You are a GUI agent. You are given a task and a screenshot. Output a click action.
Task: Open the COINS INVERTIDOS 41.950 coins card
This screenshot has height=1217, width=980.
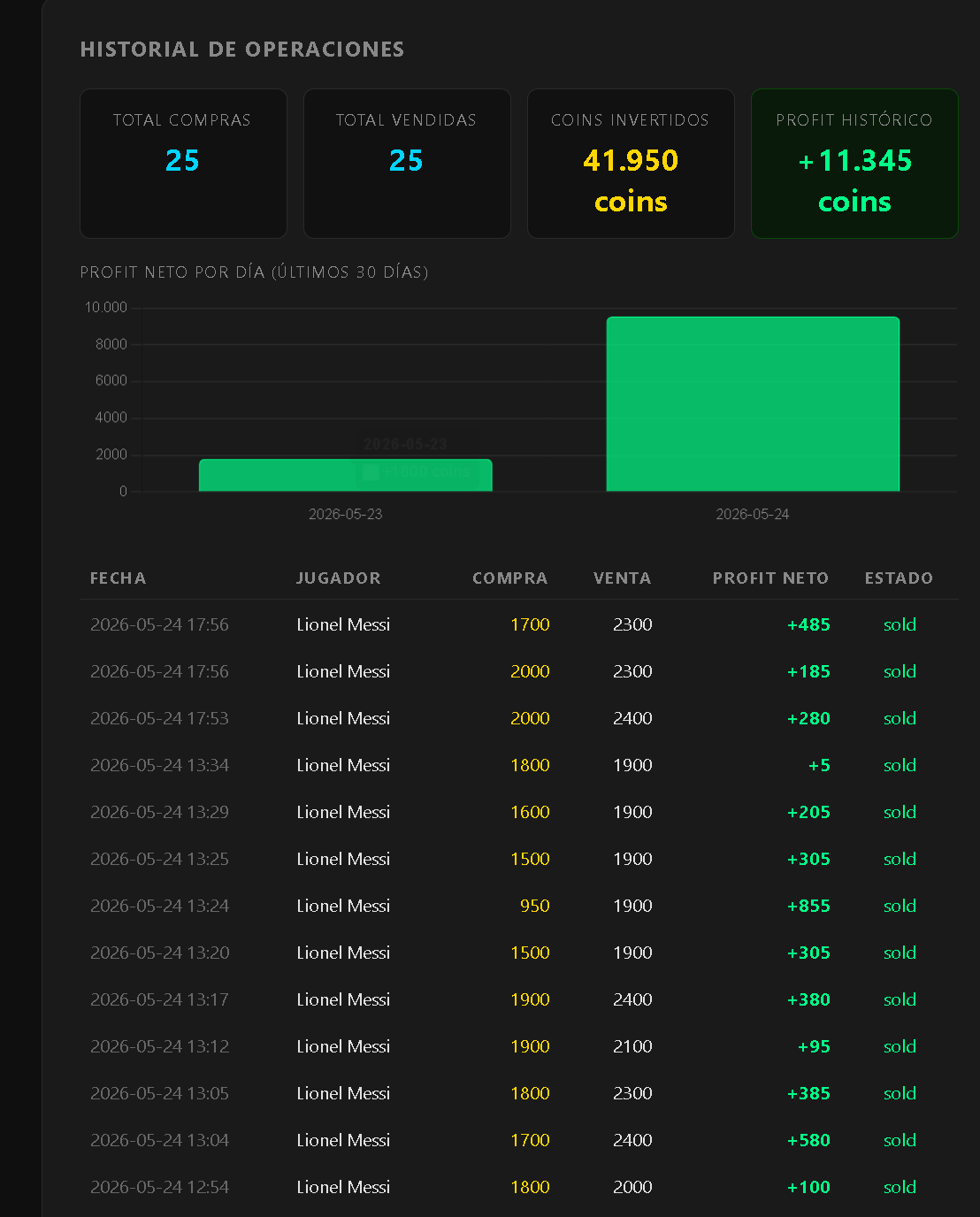631,164
